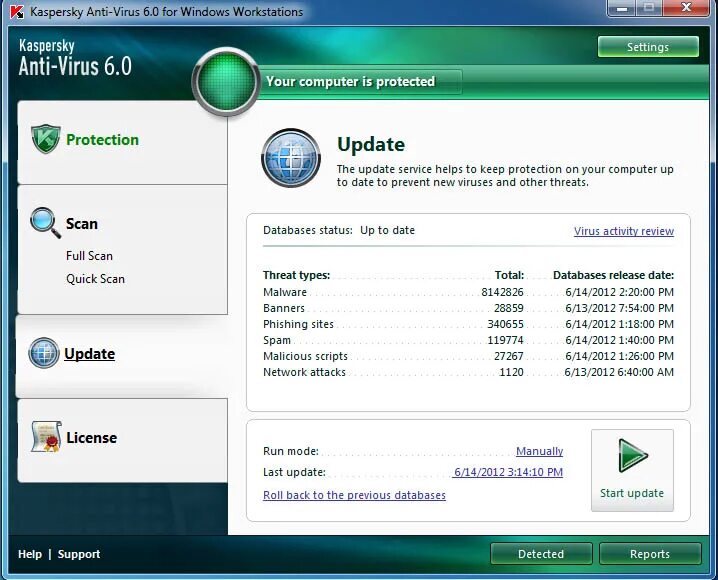Viewport: 718px width, 580px height.
Task: Click the Update globe icon in sidebar
Action: point(44,353)
